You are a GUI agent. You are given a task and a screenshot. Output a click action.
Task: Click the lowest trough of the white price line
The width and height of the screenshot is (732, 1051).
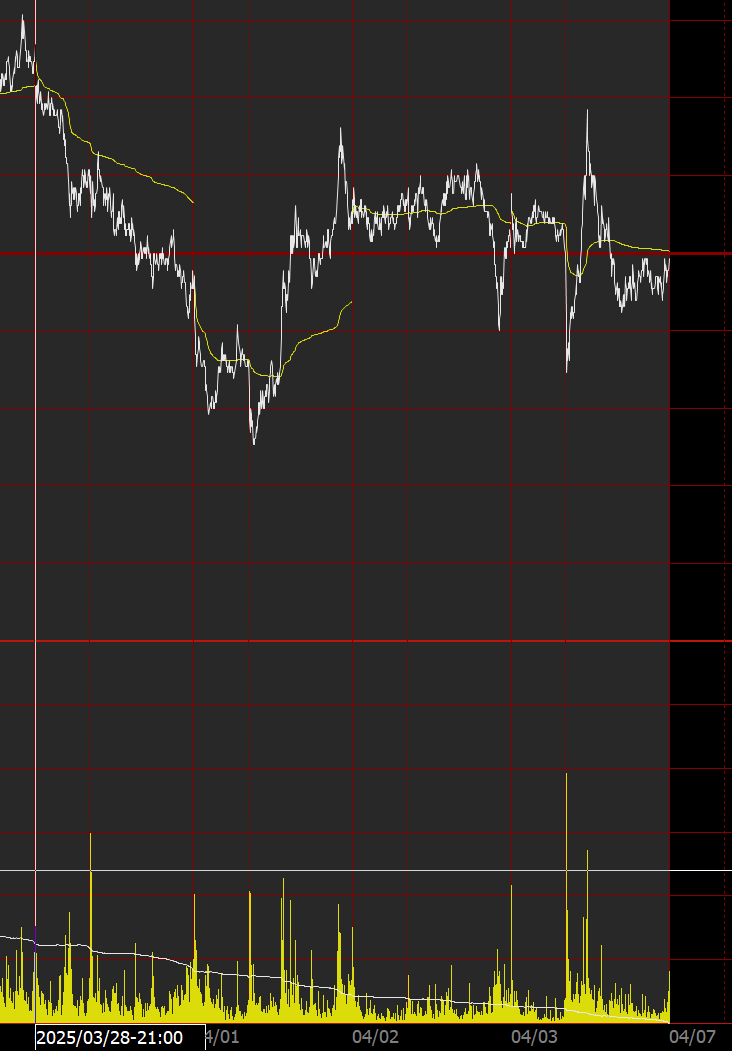[253, 441]
